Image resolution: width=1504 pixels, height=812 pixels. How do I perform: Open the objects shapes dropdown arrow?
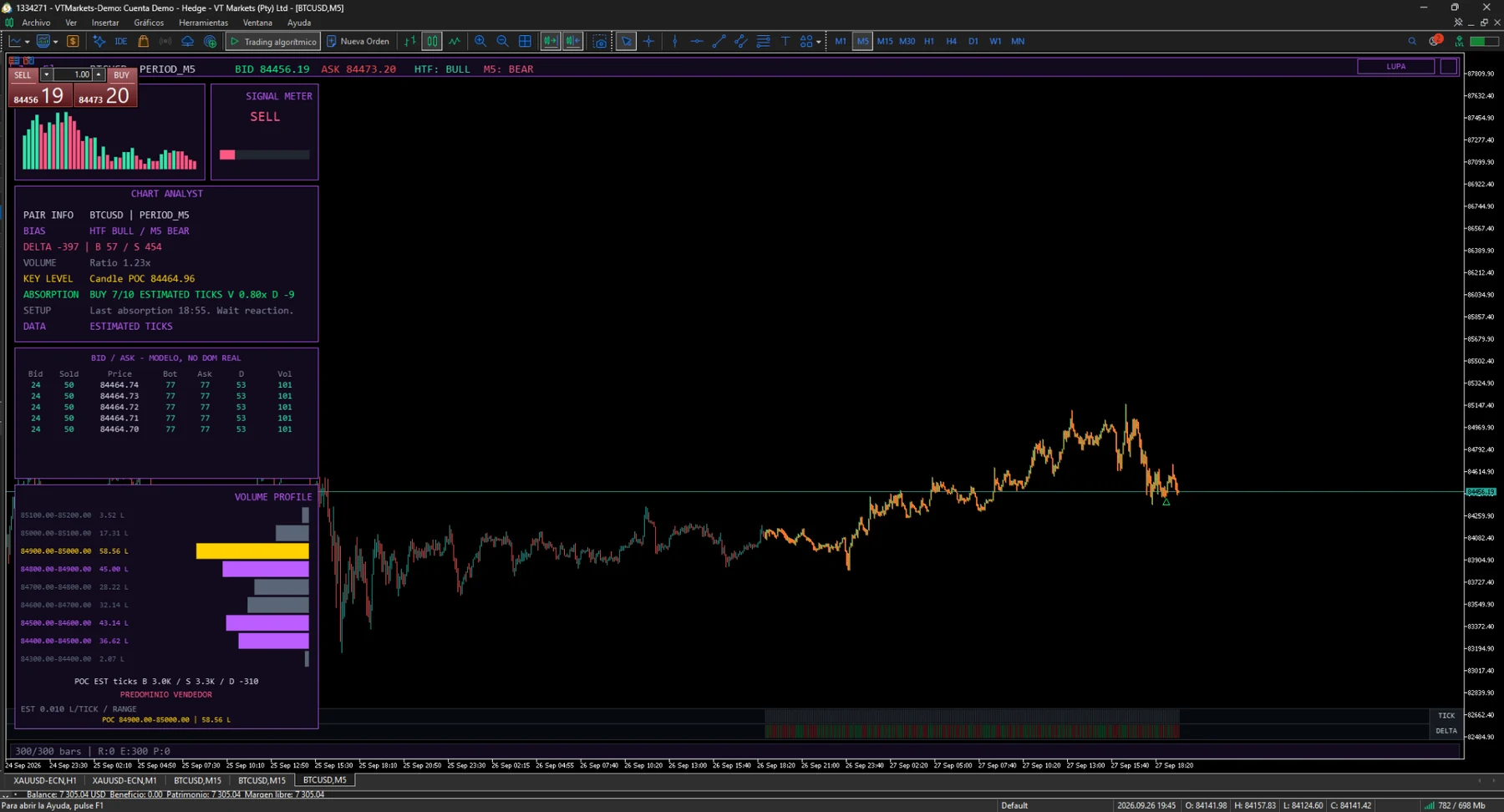coord(819,41)
